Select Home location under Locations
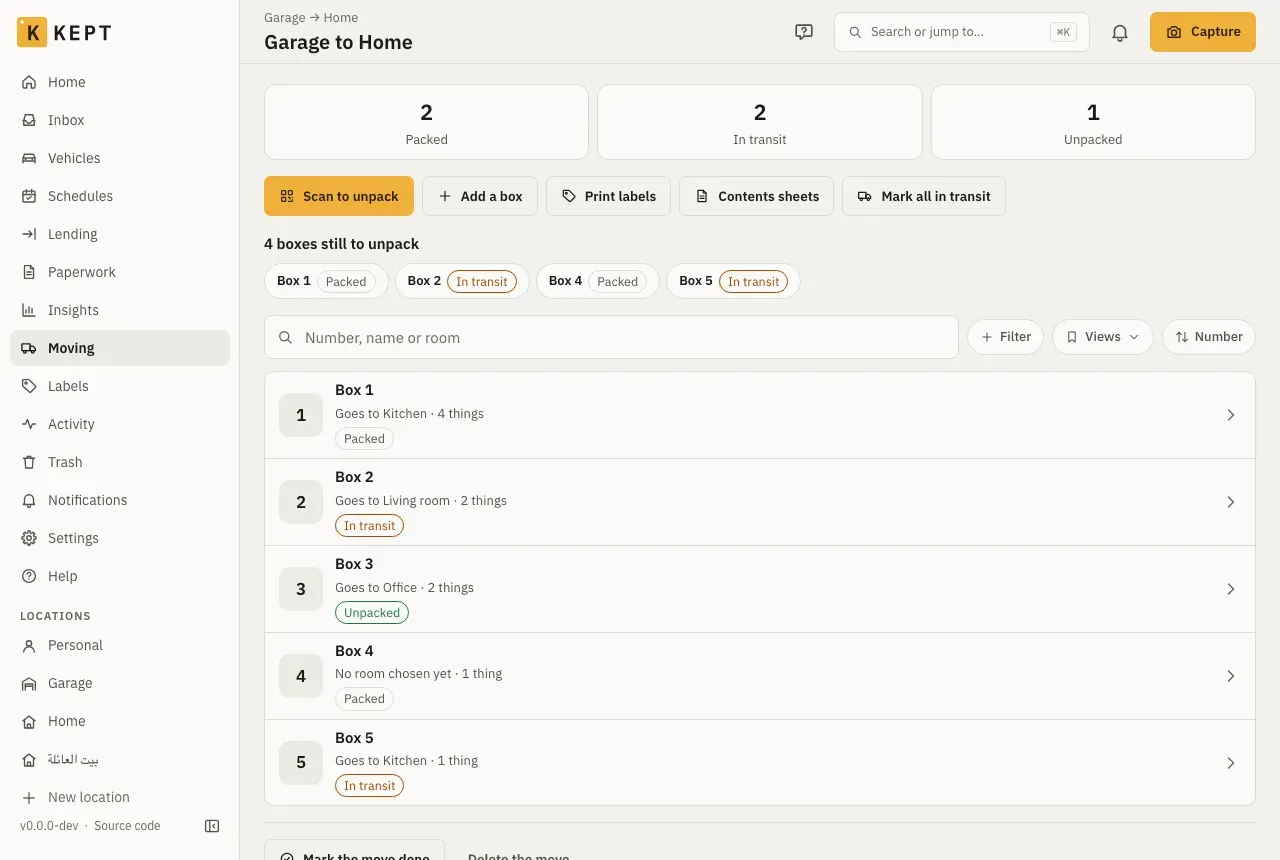Image resolution: width=1280 pixels, height=860 pixels. pos(120,721)
